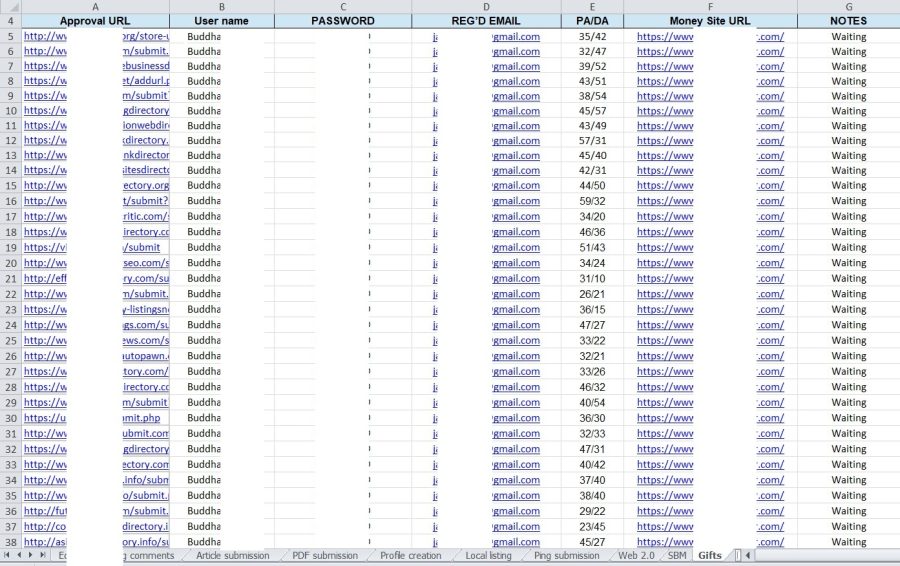Go to the first sheet tab using the leftmost navigation arrow
The height and width of the screenshot is (566, 900).
click(7, 555)
